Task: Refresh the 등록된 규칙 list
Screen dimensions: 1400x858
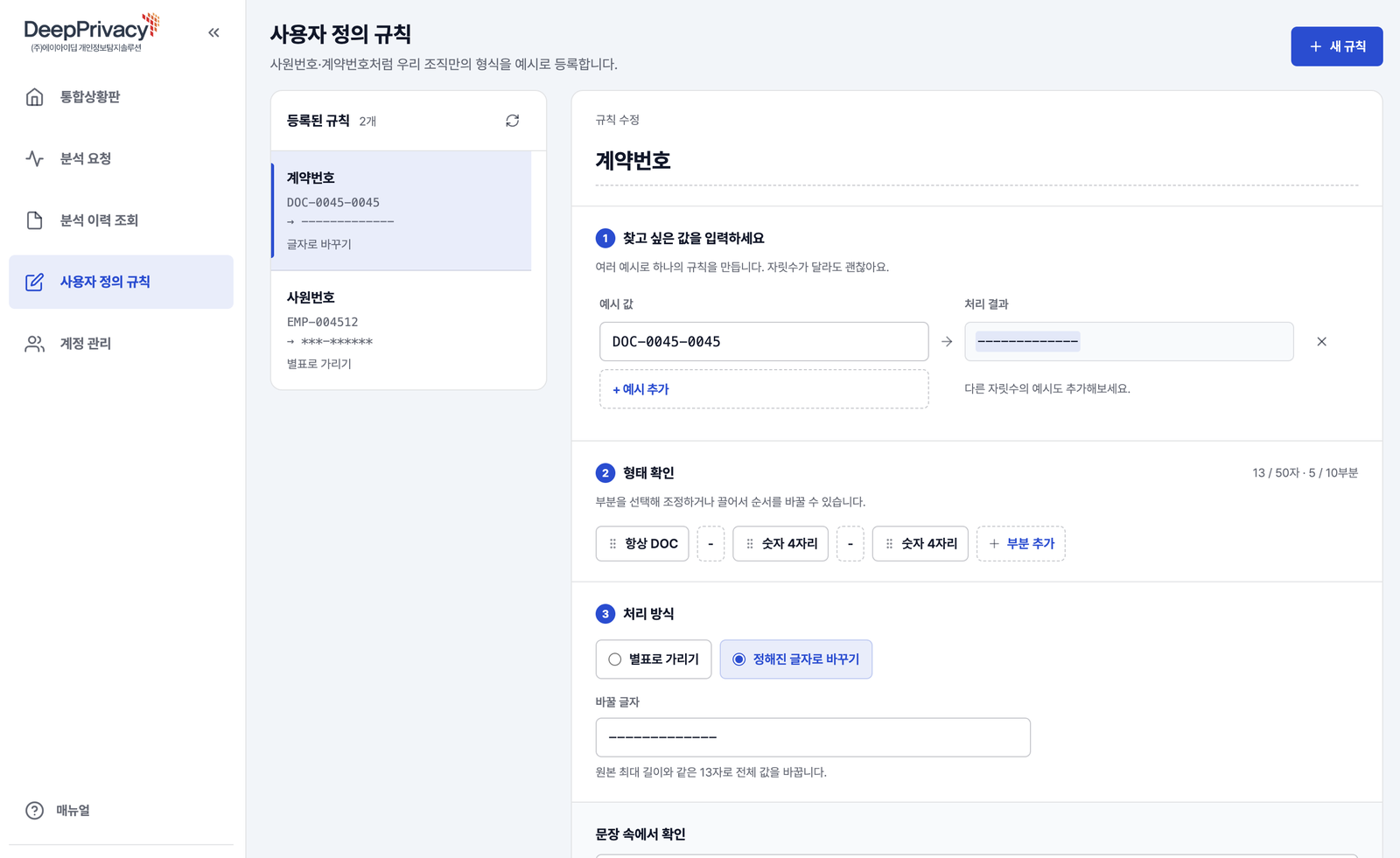Action: point(513,121)
